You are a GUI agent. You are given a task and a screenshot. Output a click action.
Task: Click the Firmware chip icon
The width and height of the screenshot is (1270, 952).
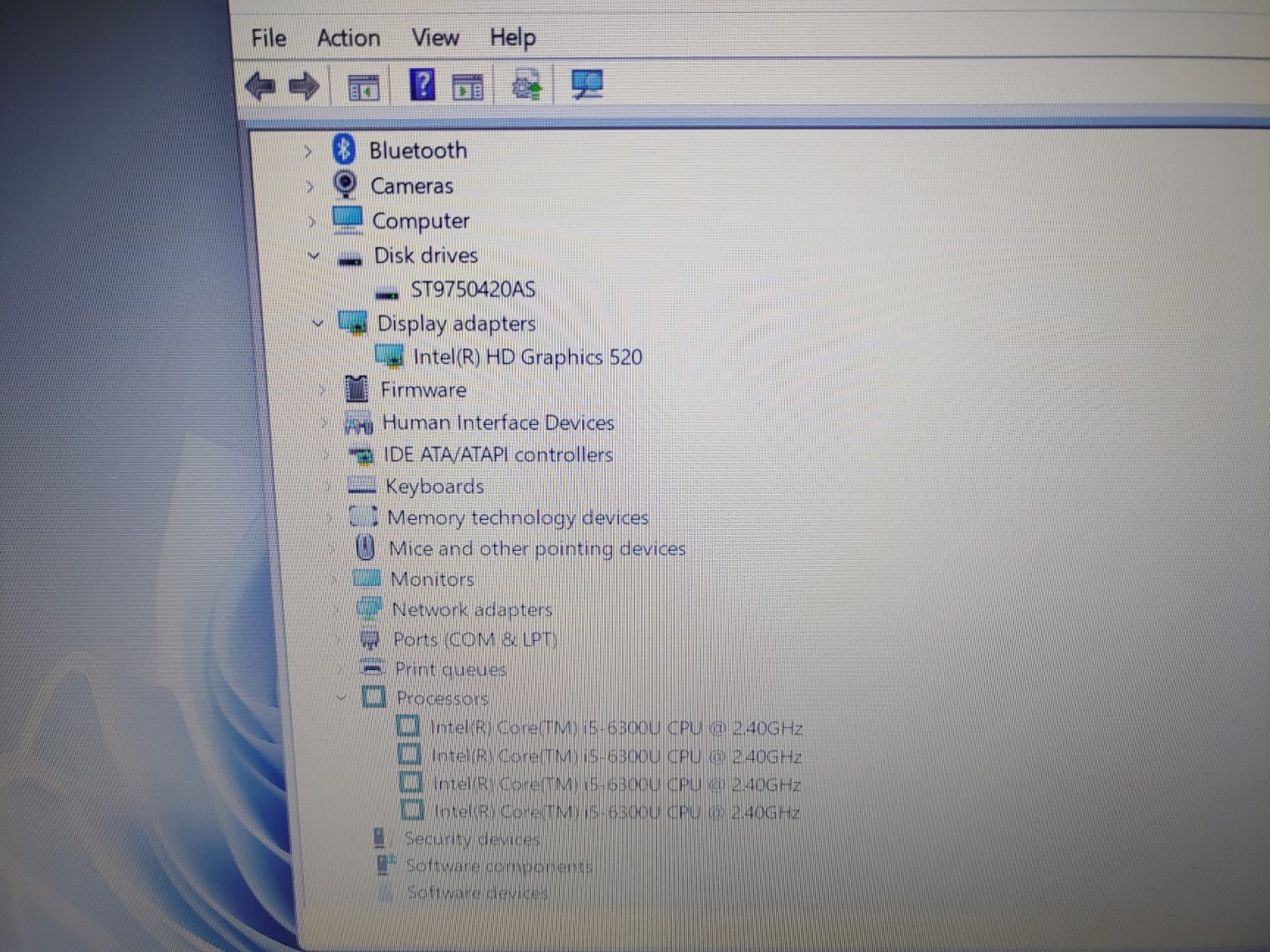(x=356, y=388)
